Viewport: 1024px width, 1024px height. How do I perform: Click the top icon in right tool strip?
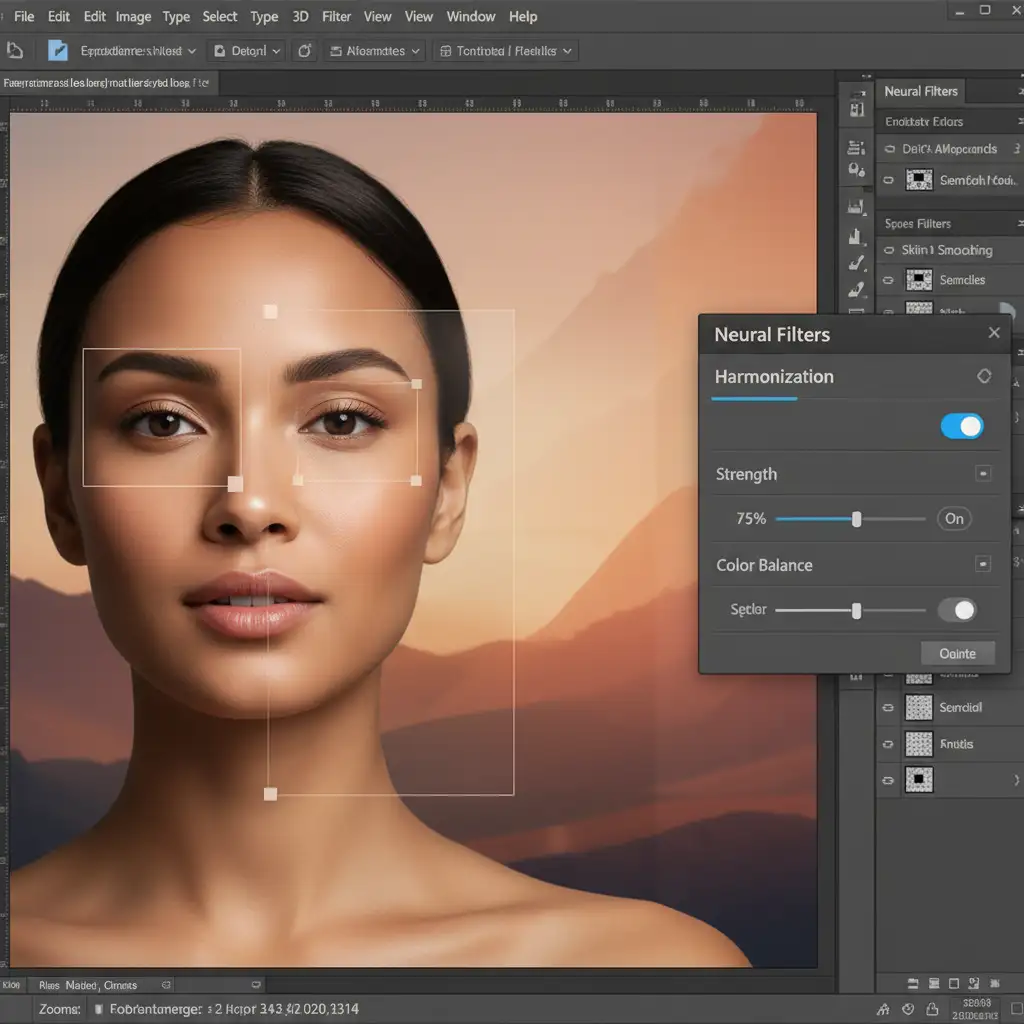[x=857, y=106]
